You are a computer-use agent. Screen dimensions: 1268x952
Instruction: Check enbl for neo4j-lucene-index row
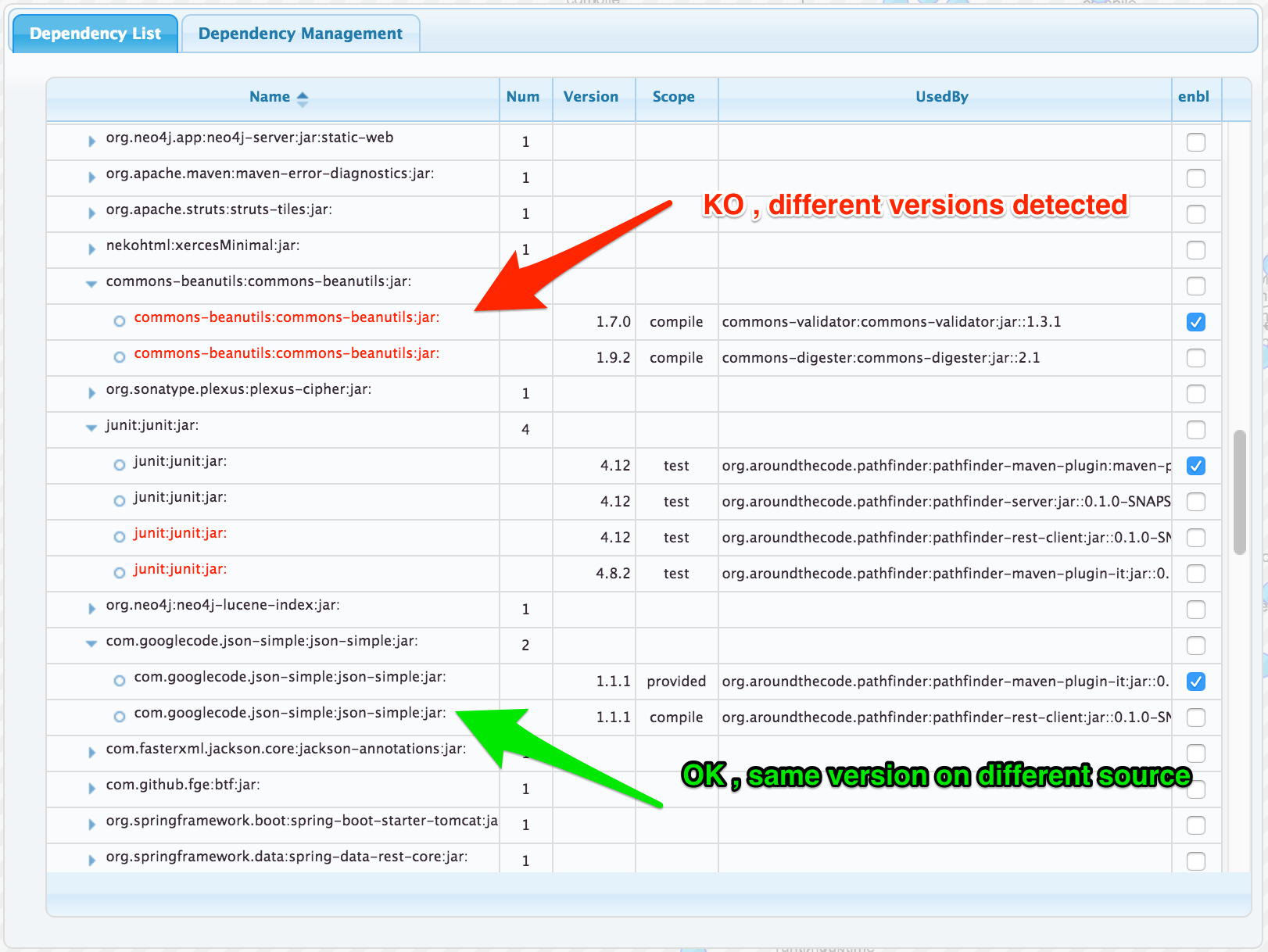[x=1196, y=610]
